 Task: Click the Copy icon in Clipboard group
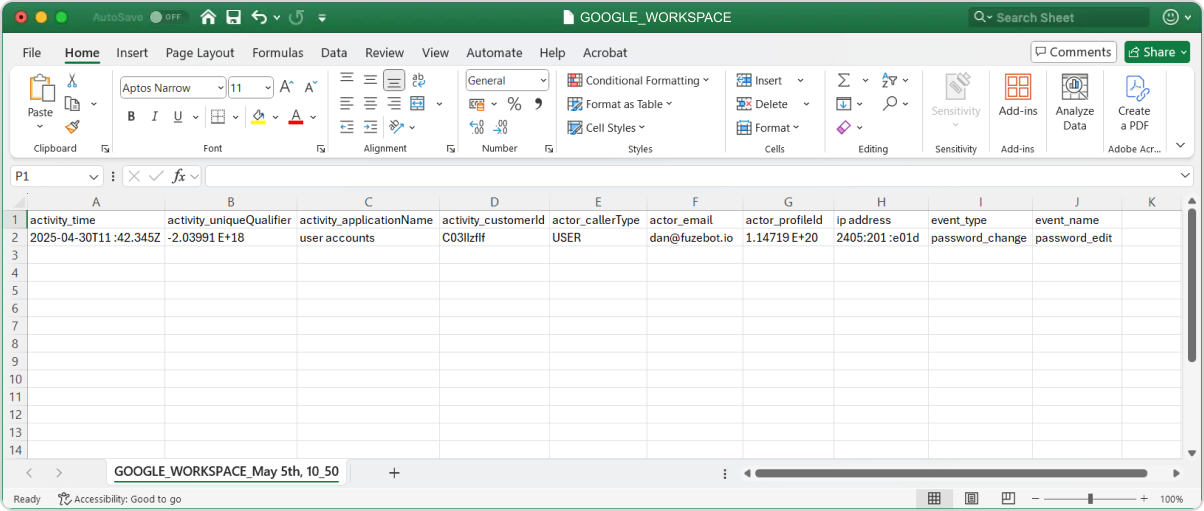(72, 104)
